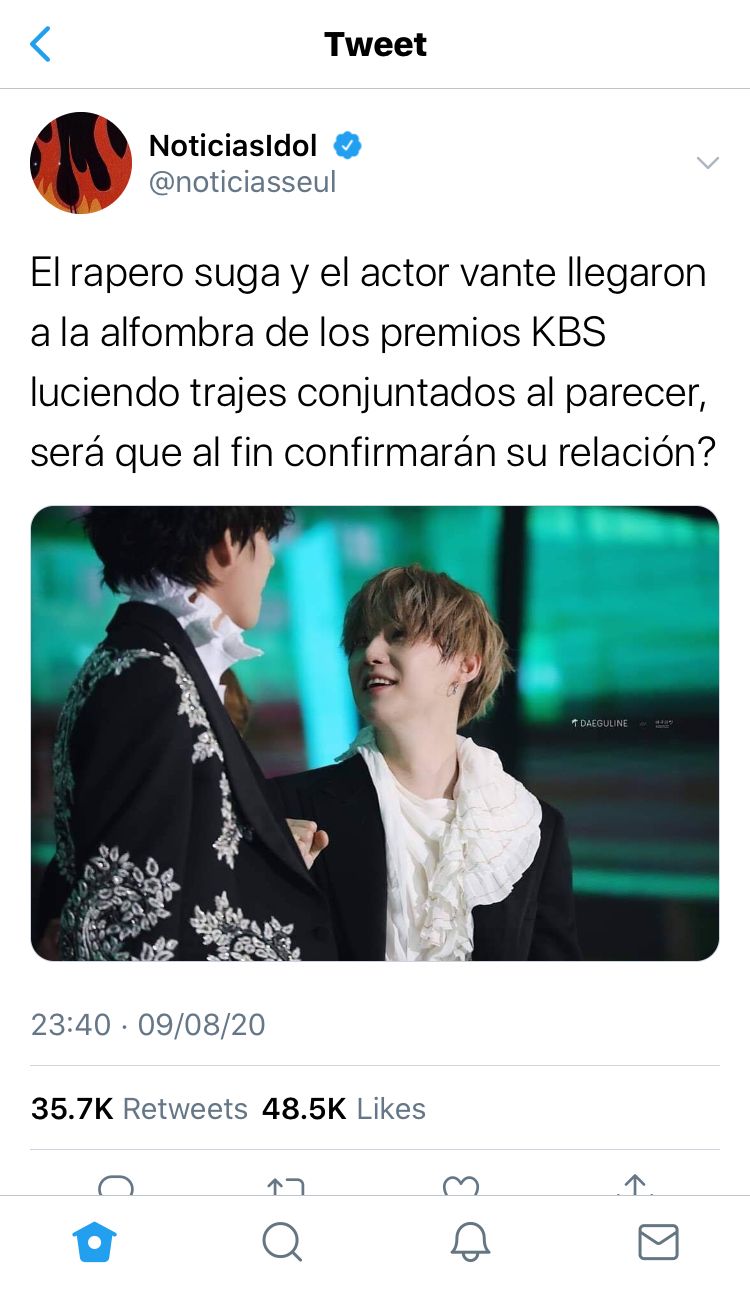Open the attached tweet photo
750x1294 pixels.
375,733
